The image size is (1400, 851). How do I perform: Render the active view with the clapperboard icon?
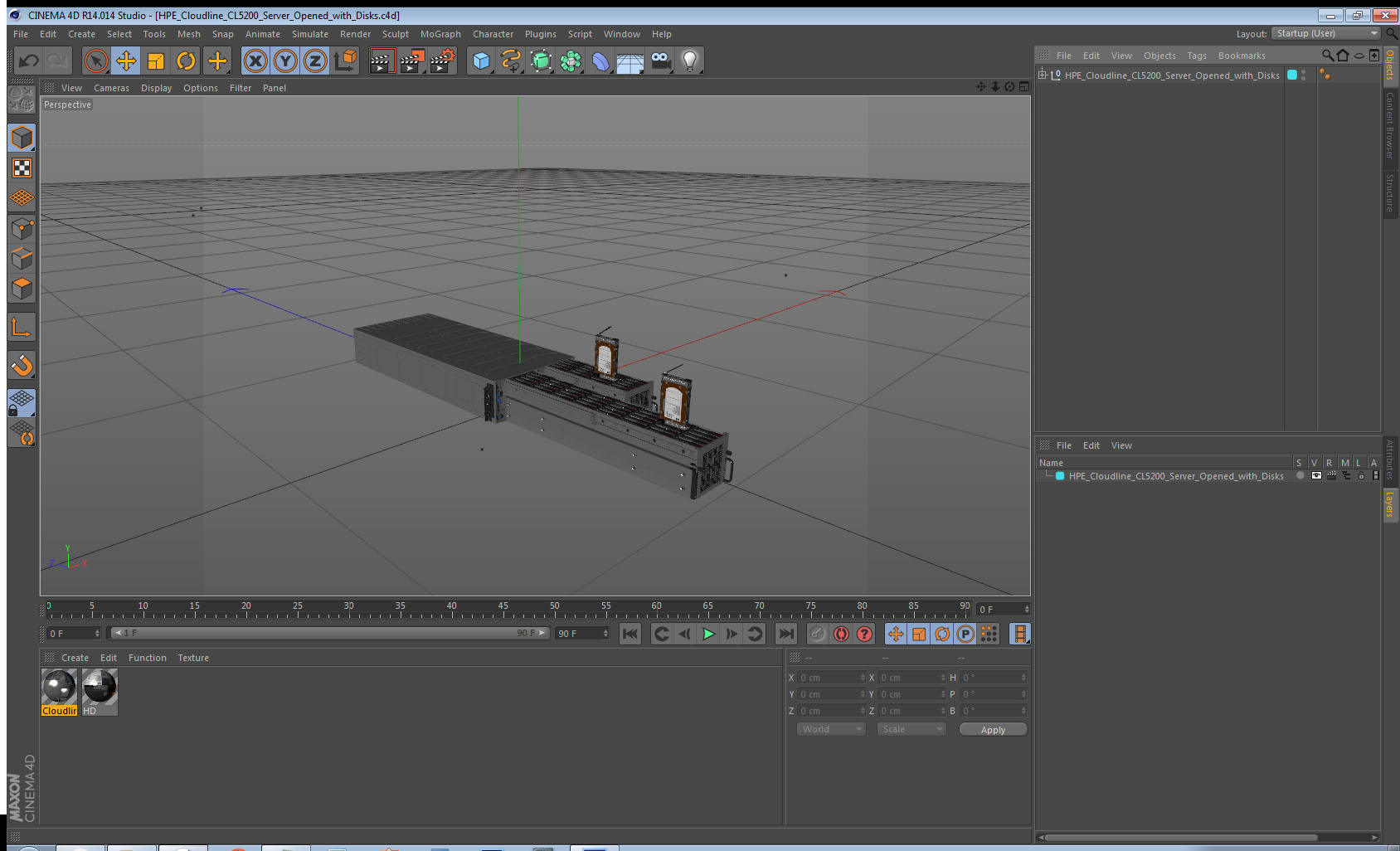point(381,61)
